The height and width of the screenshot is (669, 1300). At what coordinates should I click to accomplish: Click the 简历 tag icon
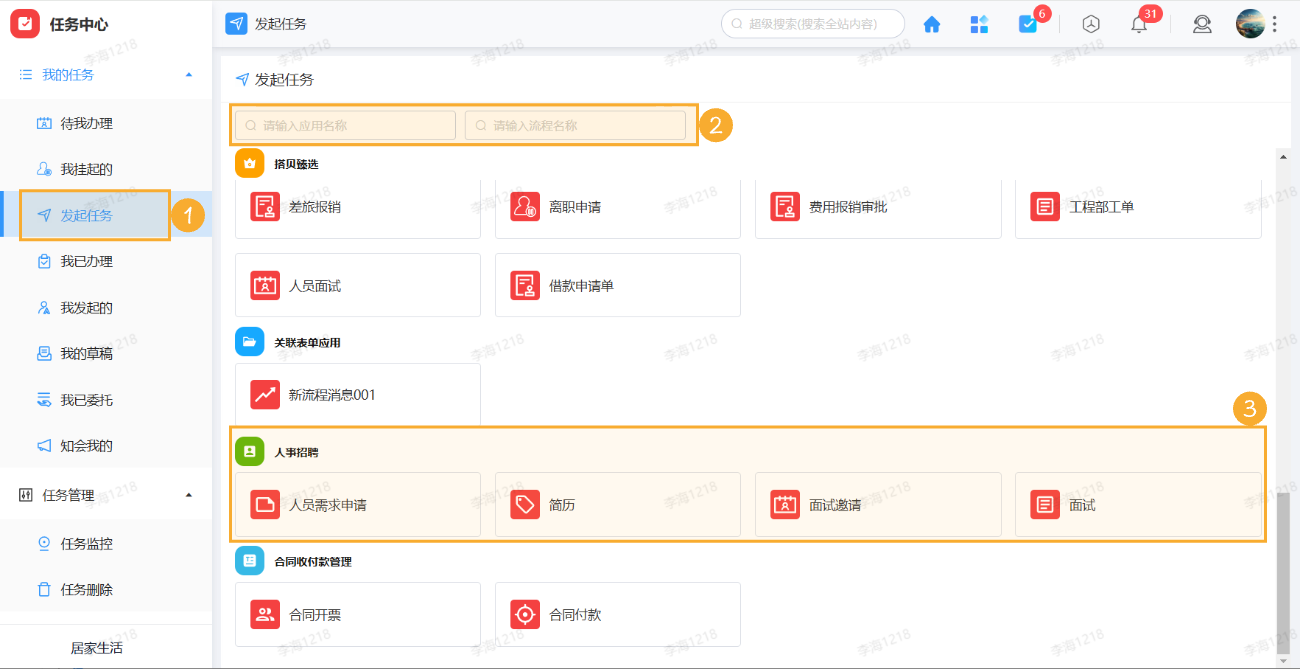(x=525, y=505)
